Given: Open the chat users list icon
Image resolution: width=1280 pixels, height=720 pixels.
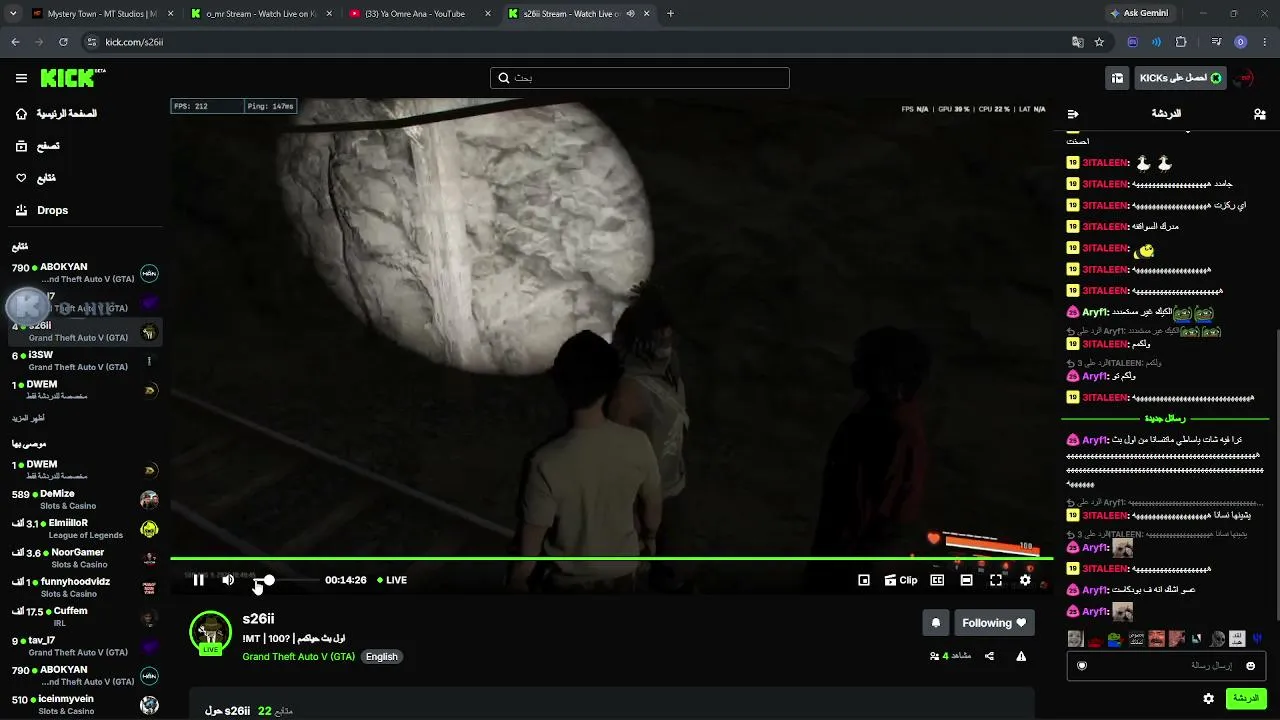Looking at the screenshot, I should [1259, 114].
